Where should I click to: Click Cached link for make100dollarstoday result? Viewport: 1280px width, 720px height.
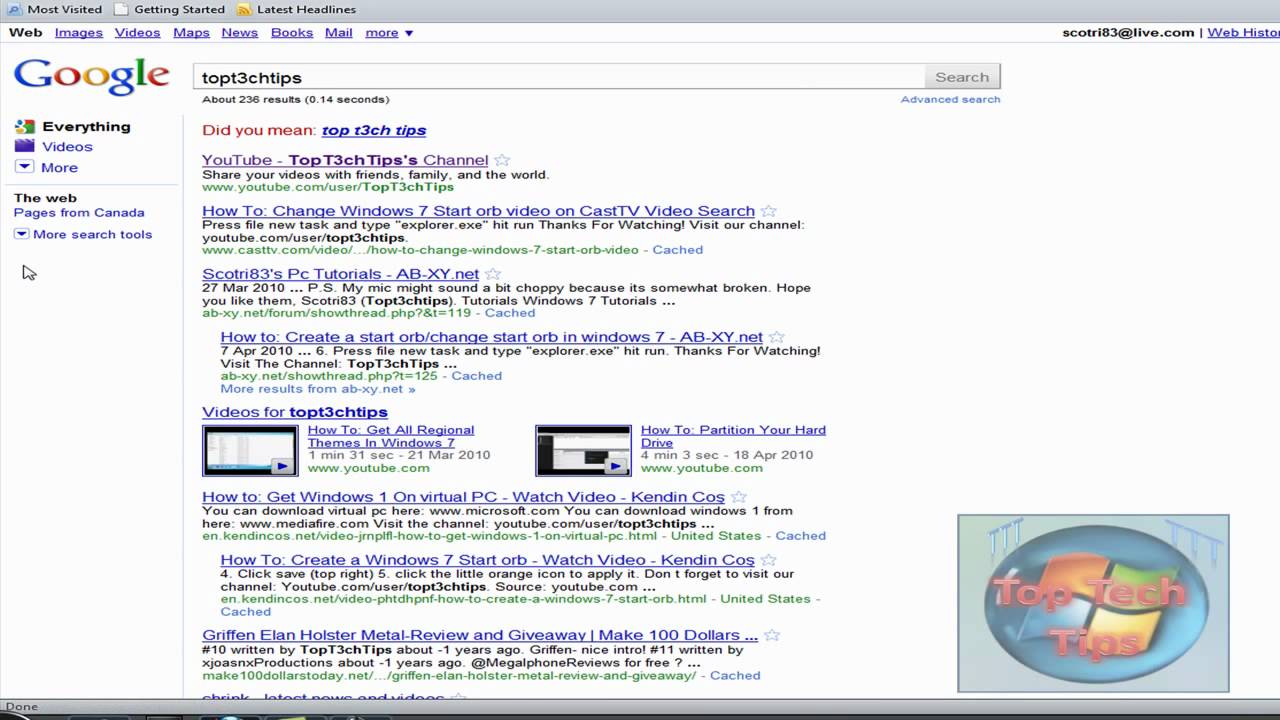point(735,676)
